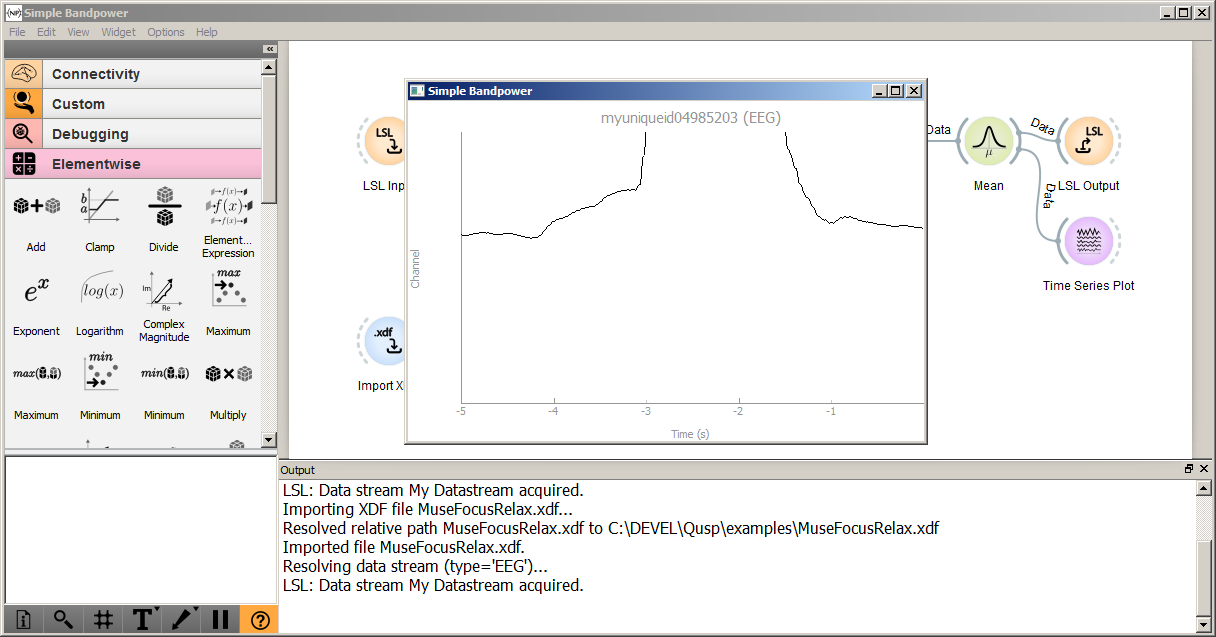The width and height of the screenshot is (1216, 637).
Task: Toggle the pause button in bottom toolbar
Action: click(221, 620)
